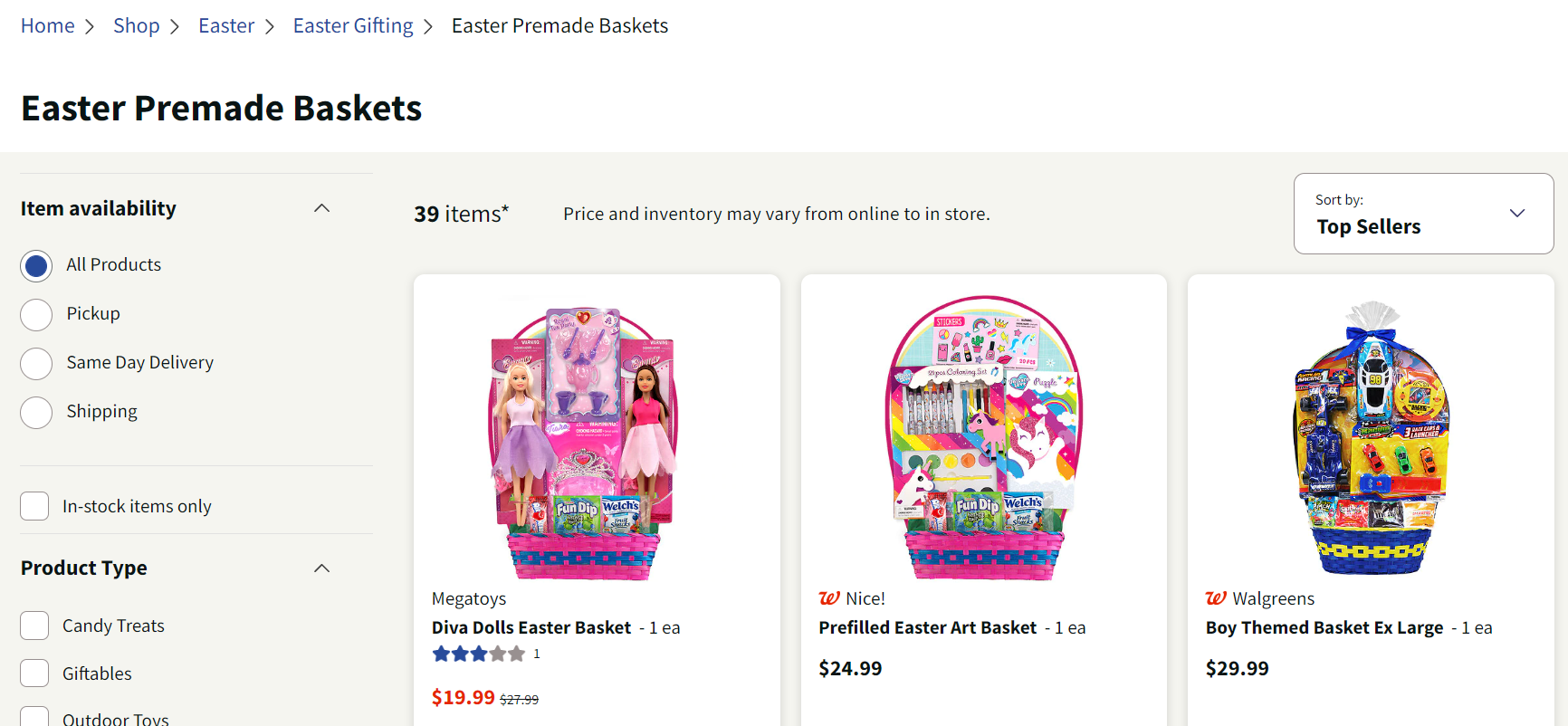Select the All Products radio button
This screenshot has width=1568, height=726.
[x=36, y=266]
